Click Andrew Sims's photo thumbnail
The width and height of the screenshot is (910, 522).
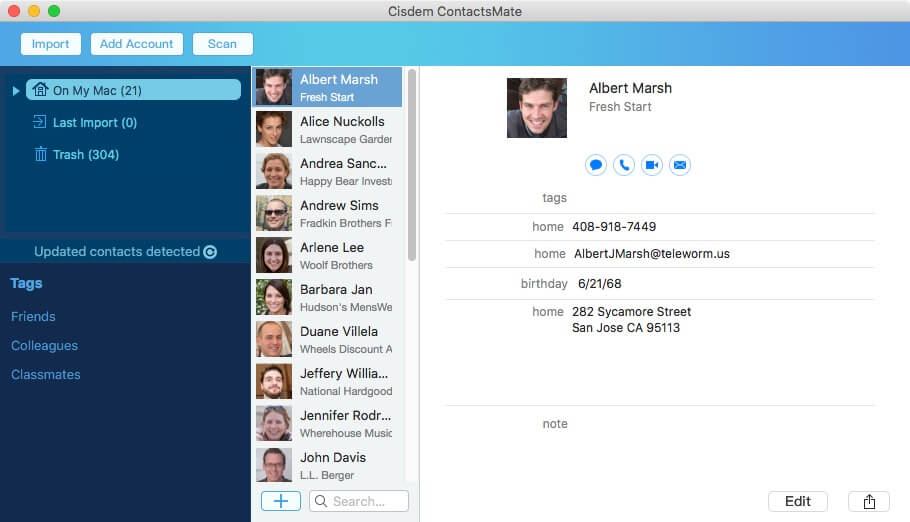(274, 213)
